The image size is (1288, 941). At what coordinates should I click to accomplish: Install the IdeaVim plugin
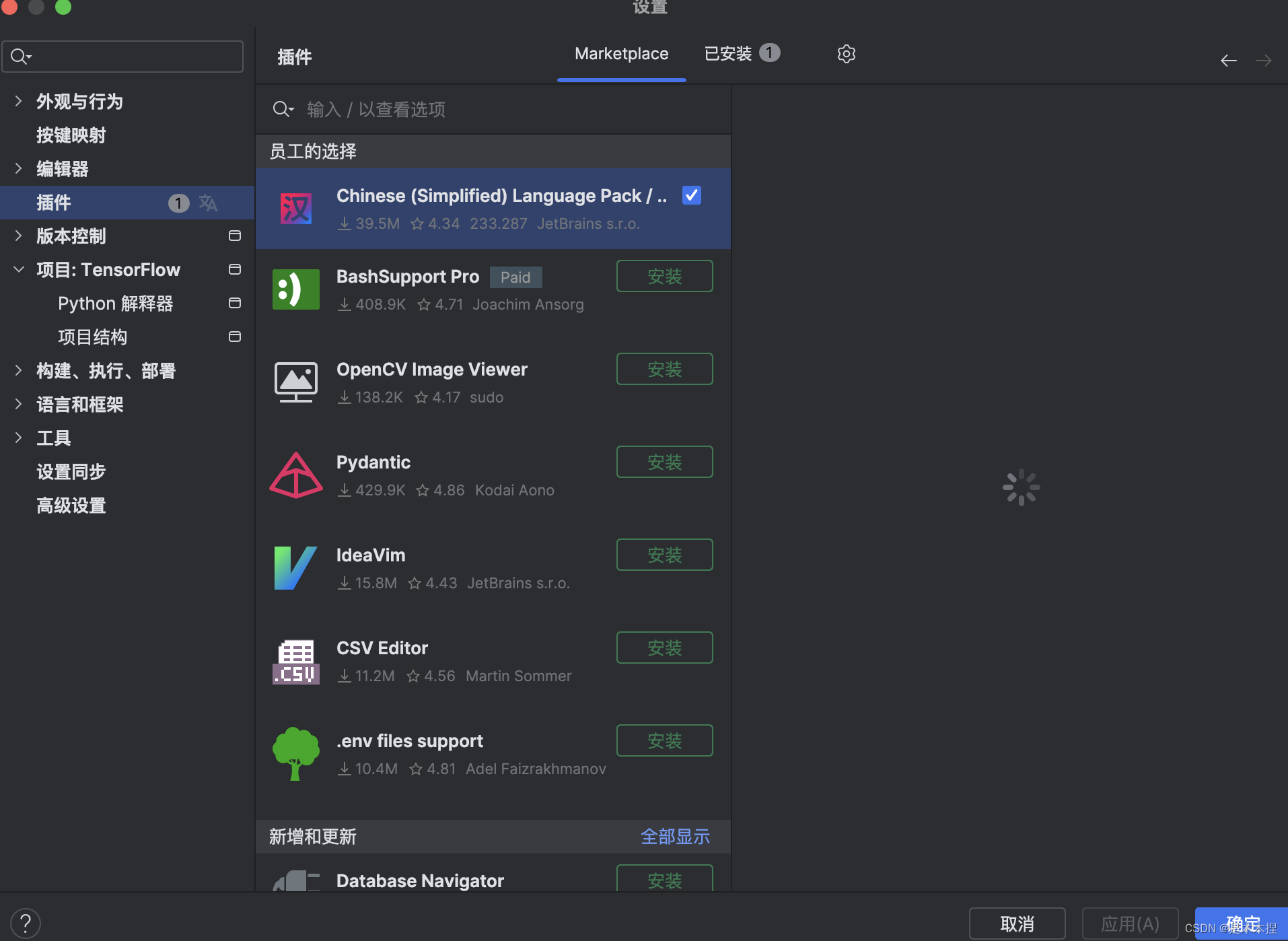pyautogui.click(x=664, y=555)
